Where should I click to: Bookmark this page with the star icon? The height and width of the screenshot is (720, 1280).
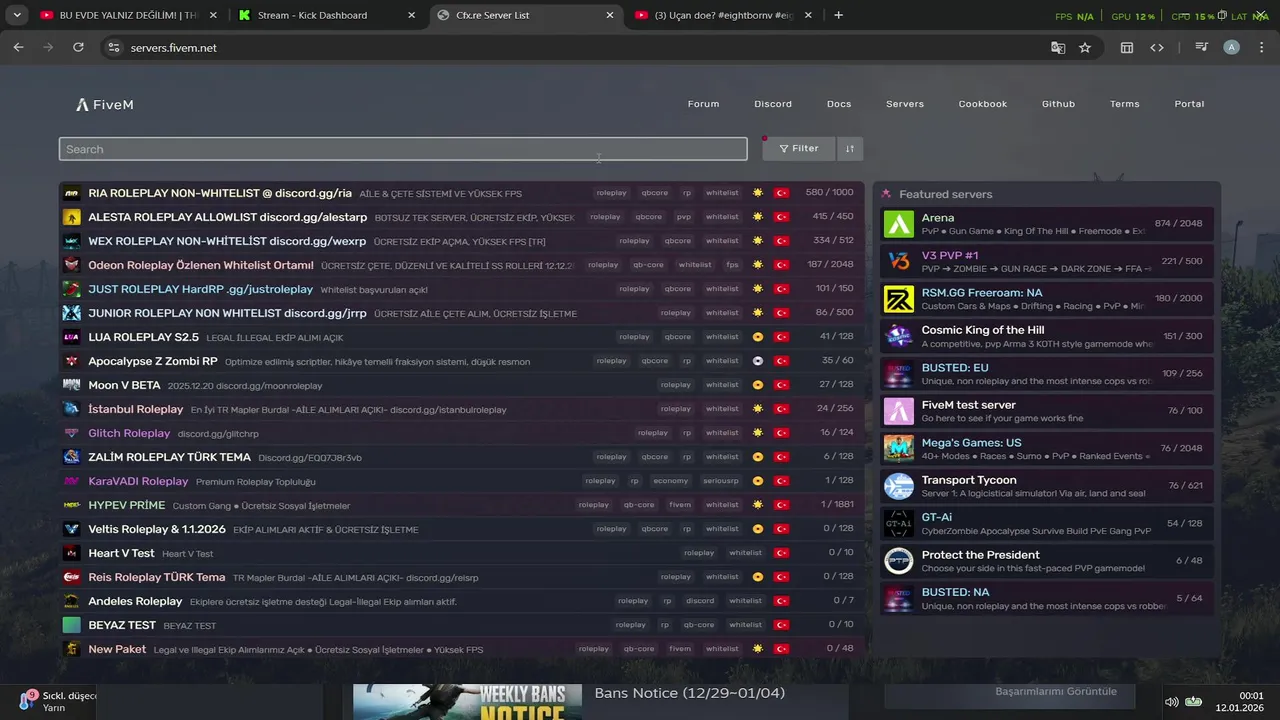(x=1085, y=47)
